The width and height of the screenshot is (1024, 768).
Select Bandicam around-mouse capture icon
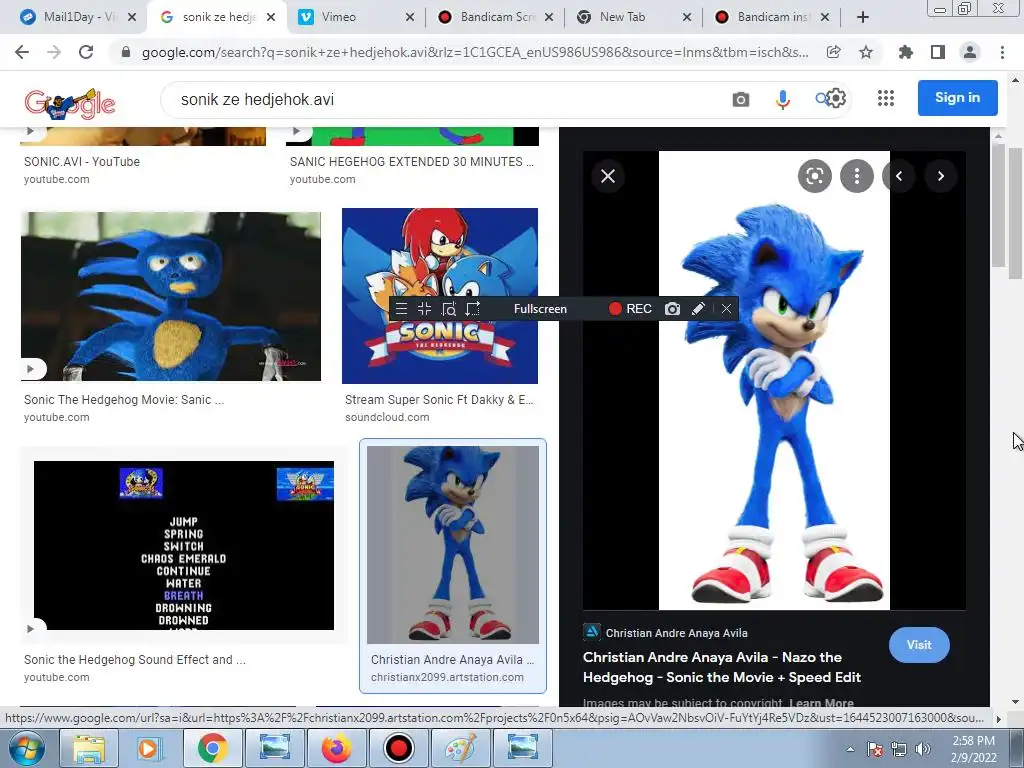[473, 309]
